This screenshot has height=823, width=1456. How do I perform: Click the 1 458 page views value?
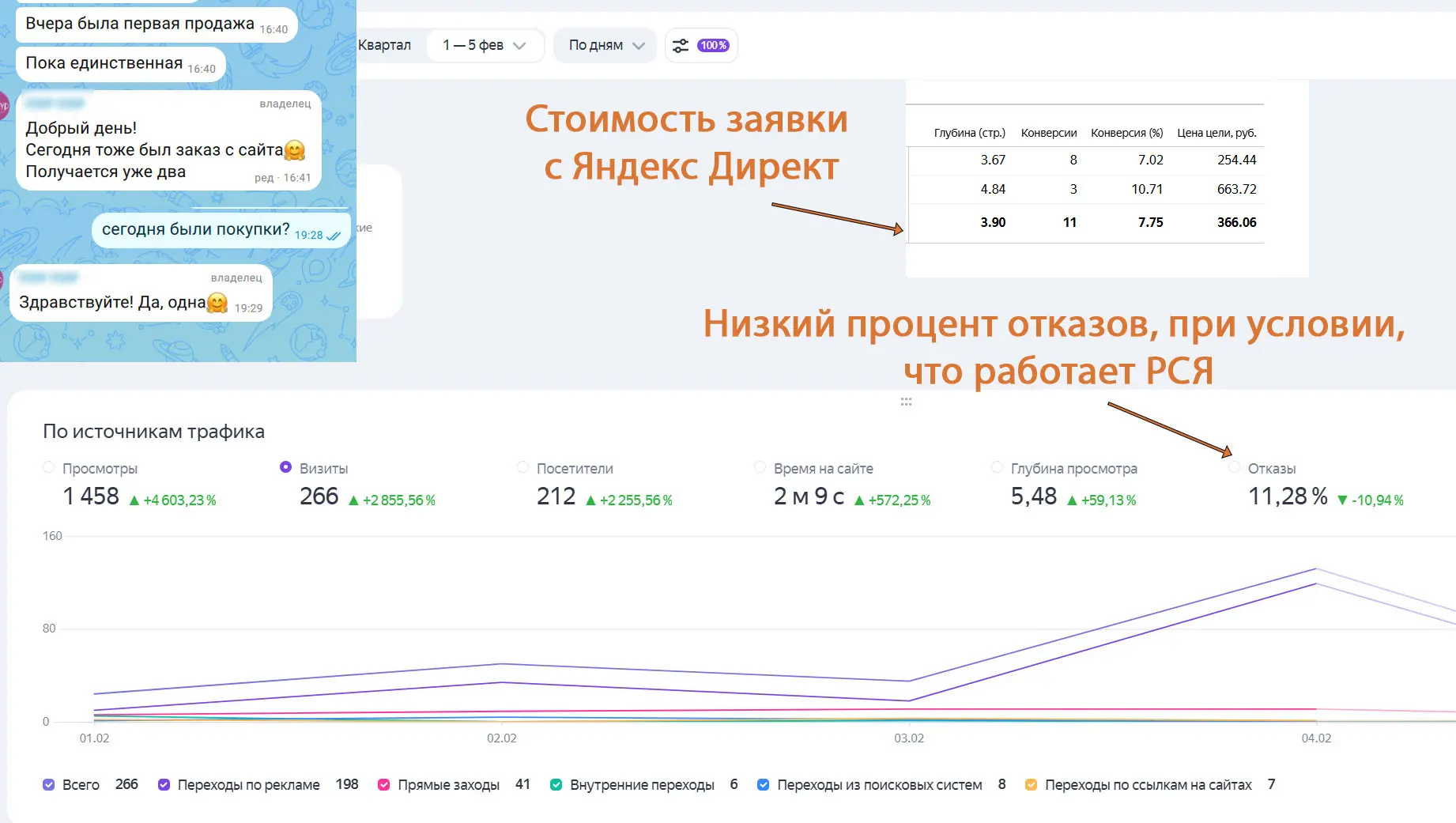pos(91,496)
